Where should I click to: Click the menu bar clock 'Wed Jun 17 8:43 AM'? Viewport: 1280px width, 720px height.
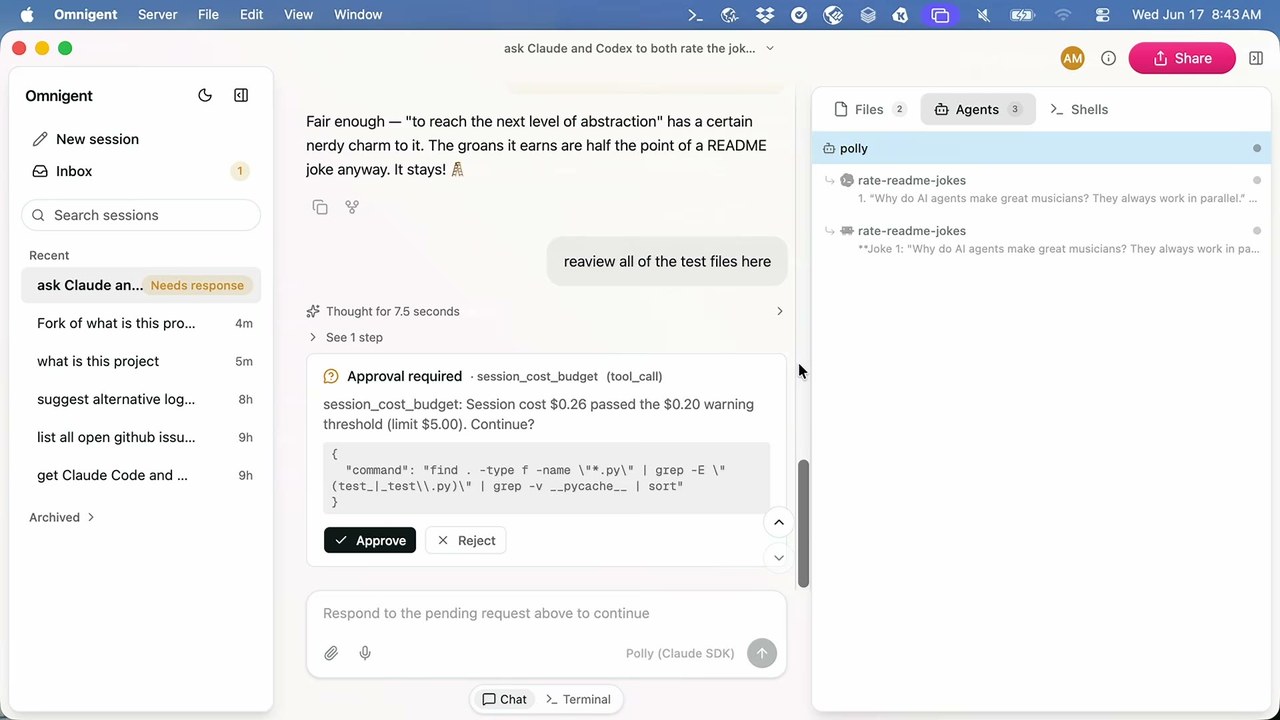(x=1196, y=14)
